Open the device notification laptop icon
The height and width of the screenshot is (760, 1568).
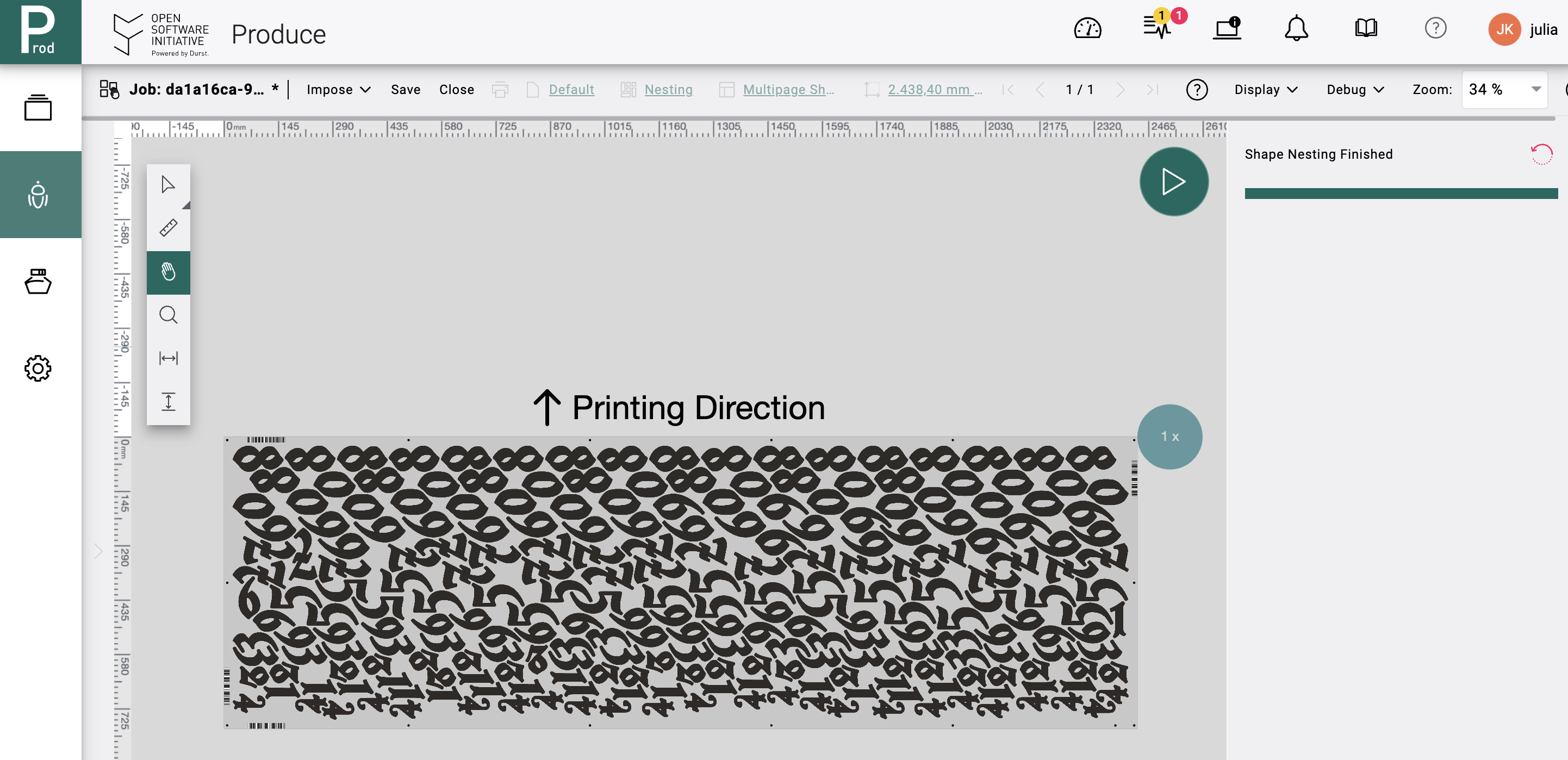pyautogui.click(x=1227, y=28)
